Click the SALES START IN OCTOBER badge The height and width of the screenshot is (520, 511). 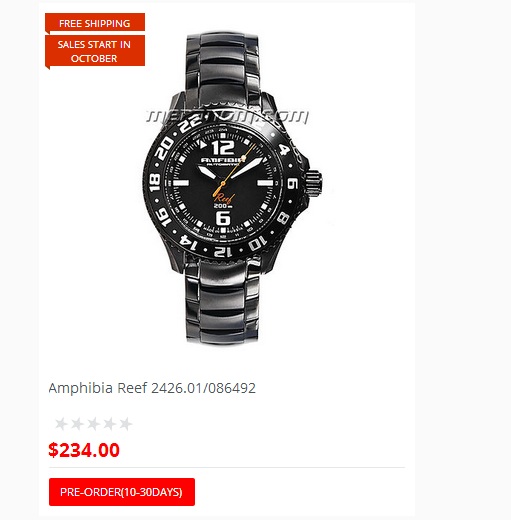(95, 51)
